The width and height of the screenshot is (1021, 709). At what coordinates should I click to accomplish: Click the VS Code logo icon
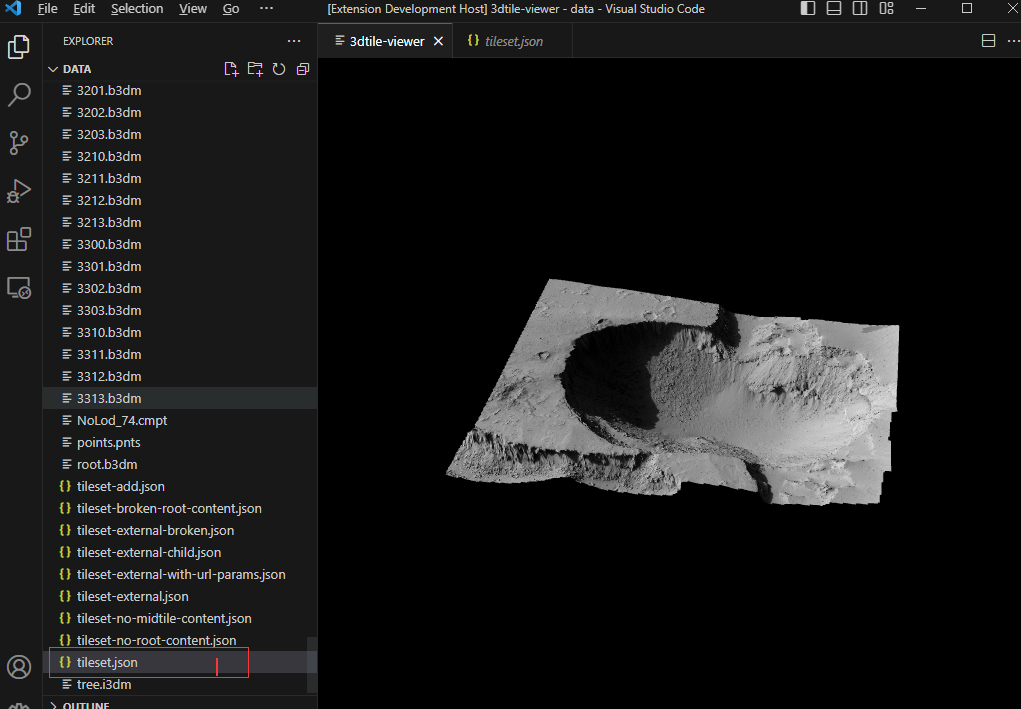[13, 8]
